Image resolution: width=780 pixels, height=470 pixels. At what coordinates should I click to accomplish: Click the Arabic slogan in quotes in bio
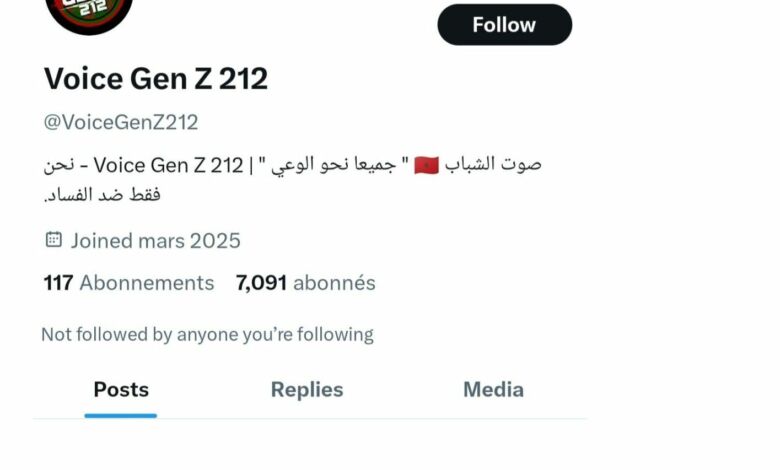(333, 165)
